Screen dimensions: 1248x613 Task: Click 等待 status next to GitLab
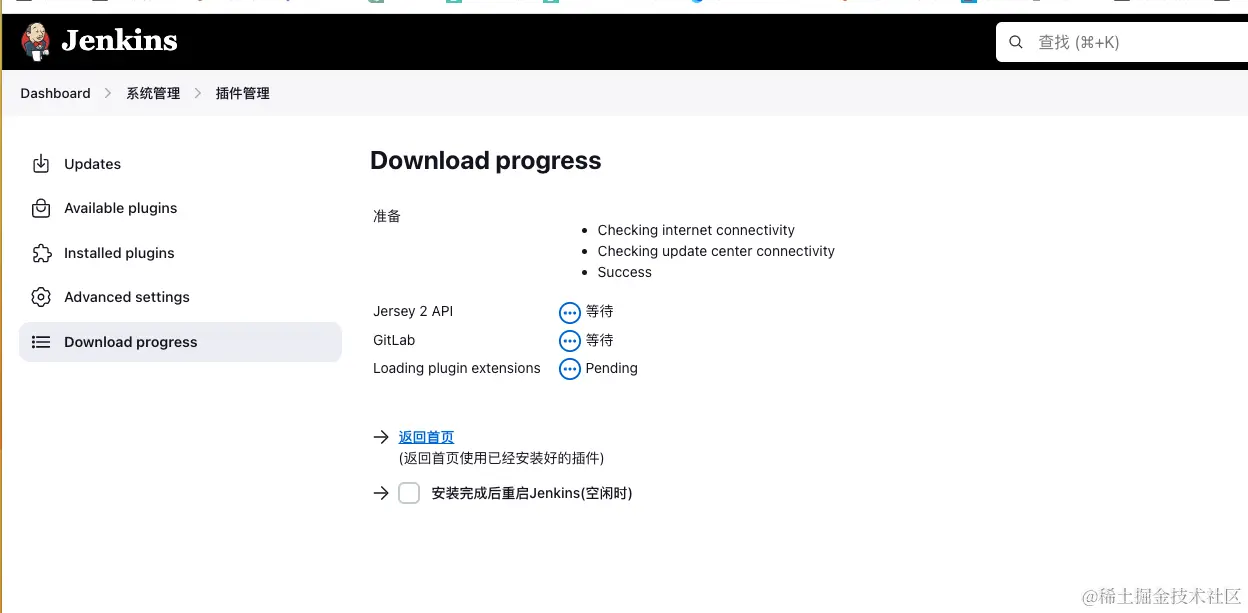[600, 340]
